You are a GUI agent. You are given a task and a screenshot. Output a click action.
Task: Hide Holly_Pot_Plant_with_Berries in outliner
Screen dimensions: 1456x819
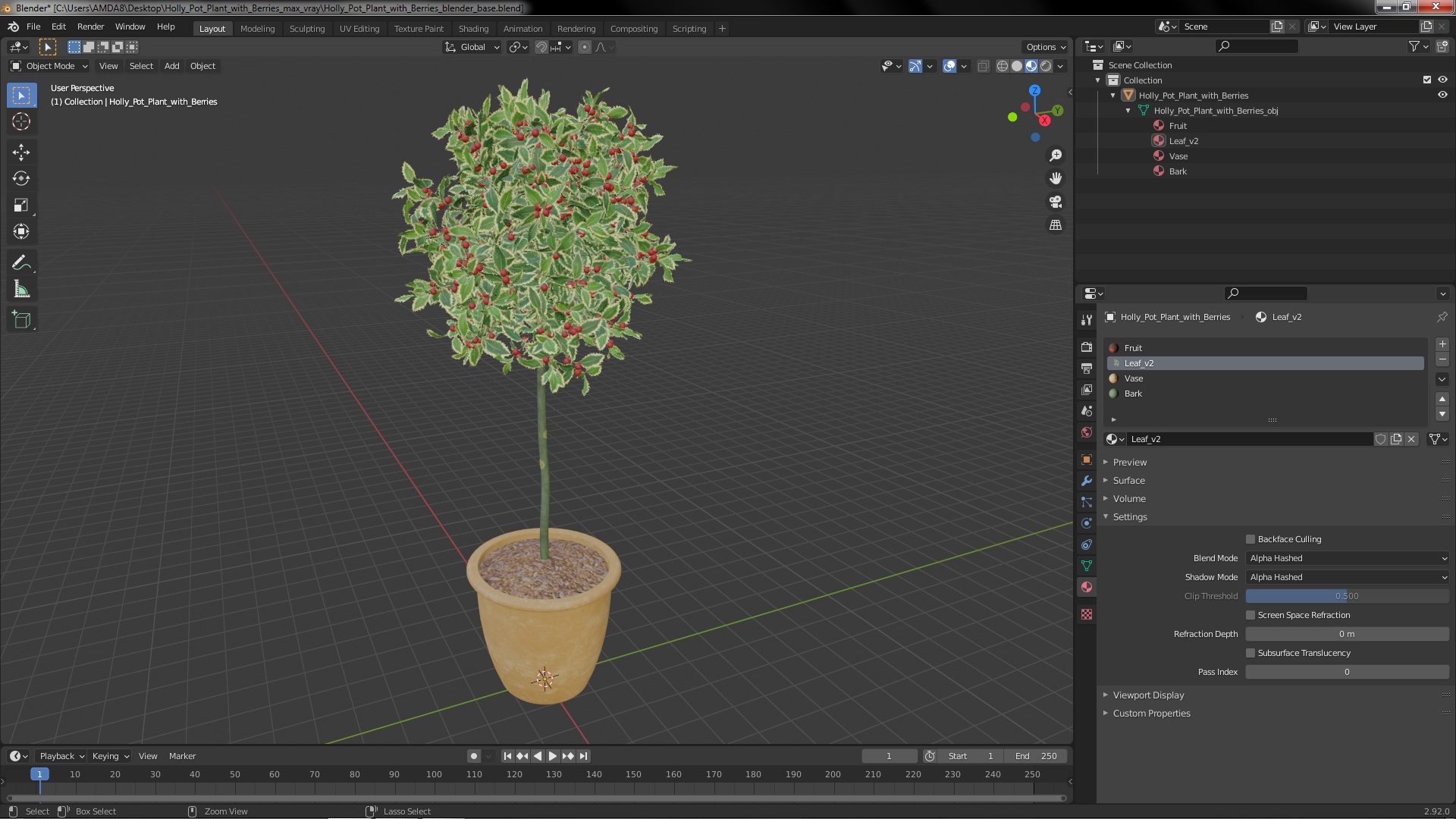point(1442,95)
